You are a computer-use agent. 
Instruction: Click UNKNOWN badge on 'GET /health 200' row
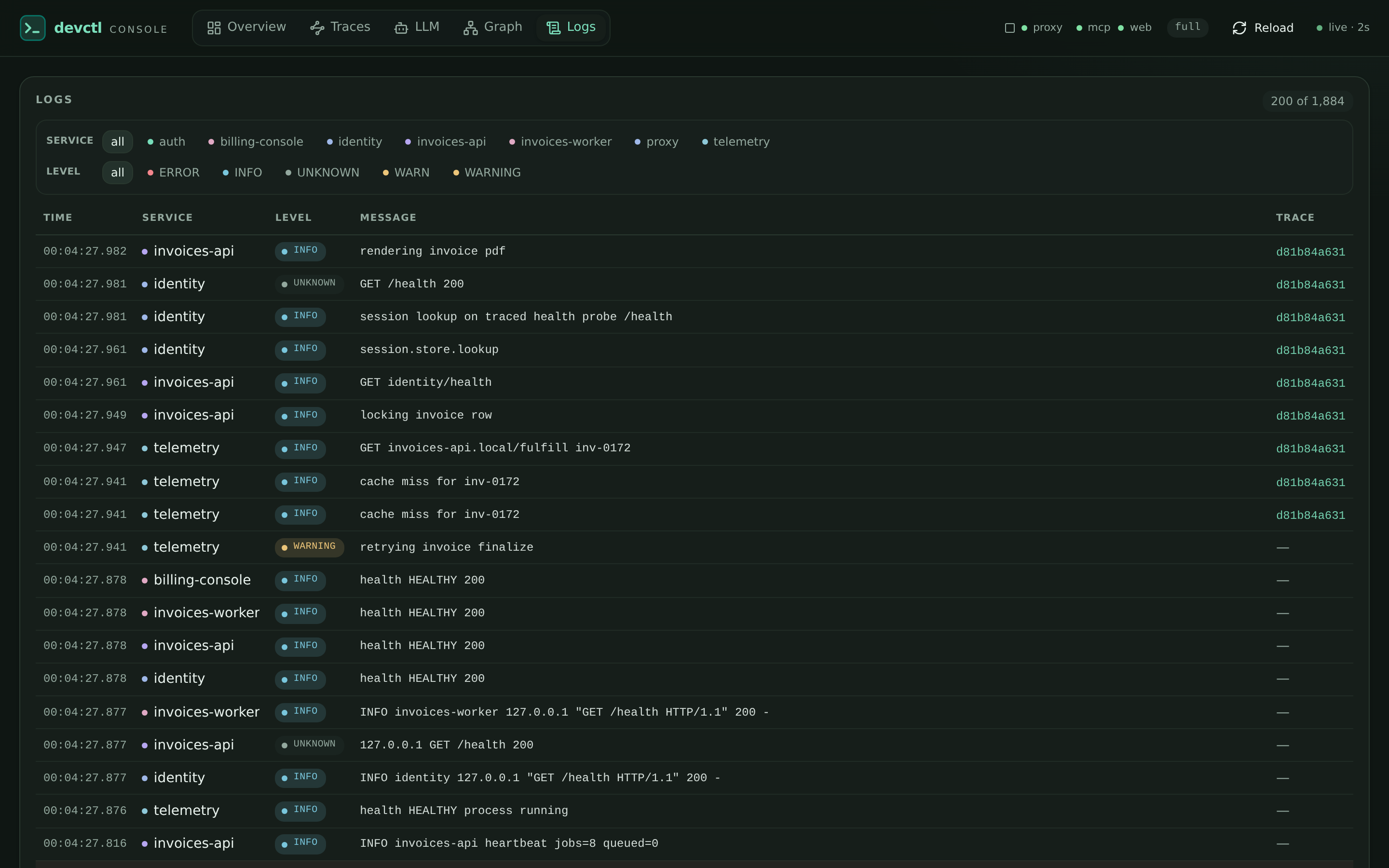click(x=309, y=284)
